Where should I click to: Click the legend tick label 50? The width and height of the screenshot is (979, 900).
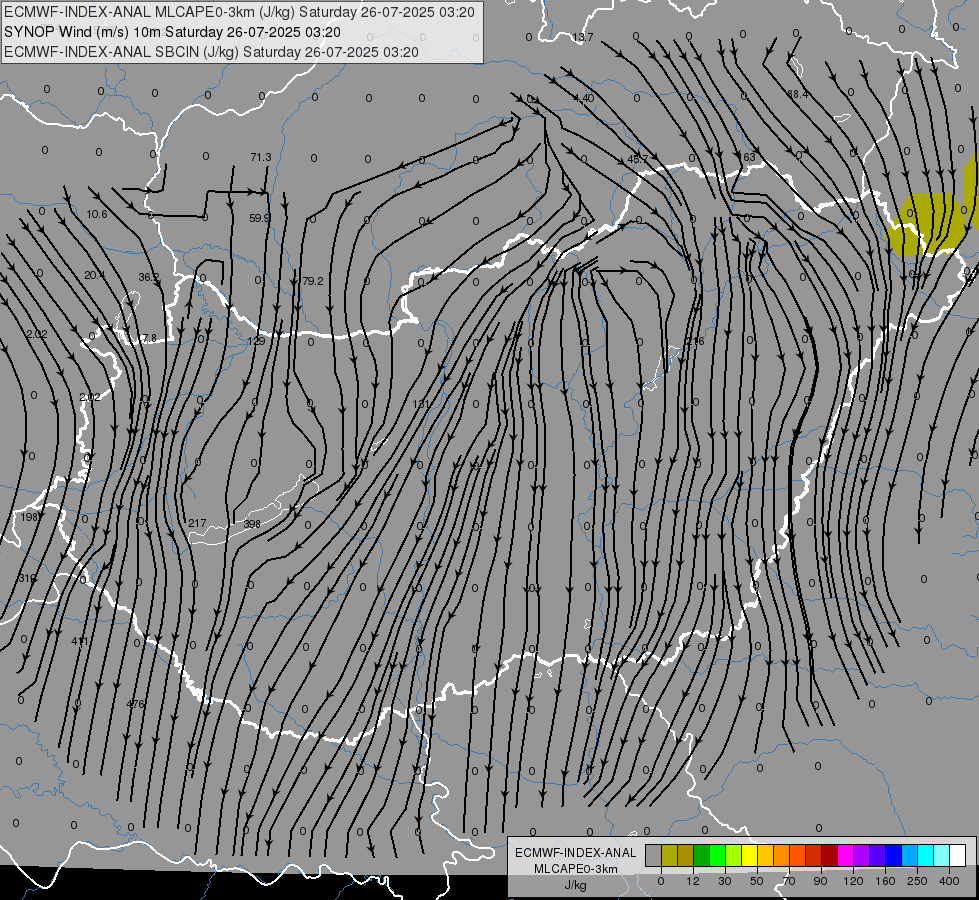757,881
